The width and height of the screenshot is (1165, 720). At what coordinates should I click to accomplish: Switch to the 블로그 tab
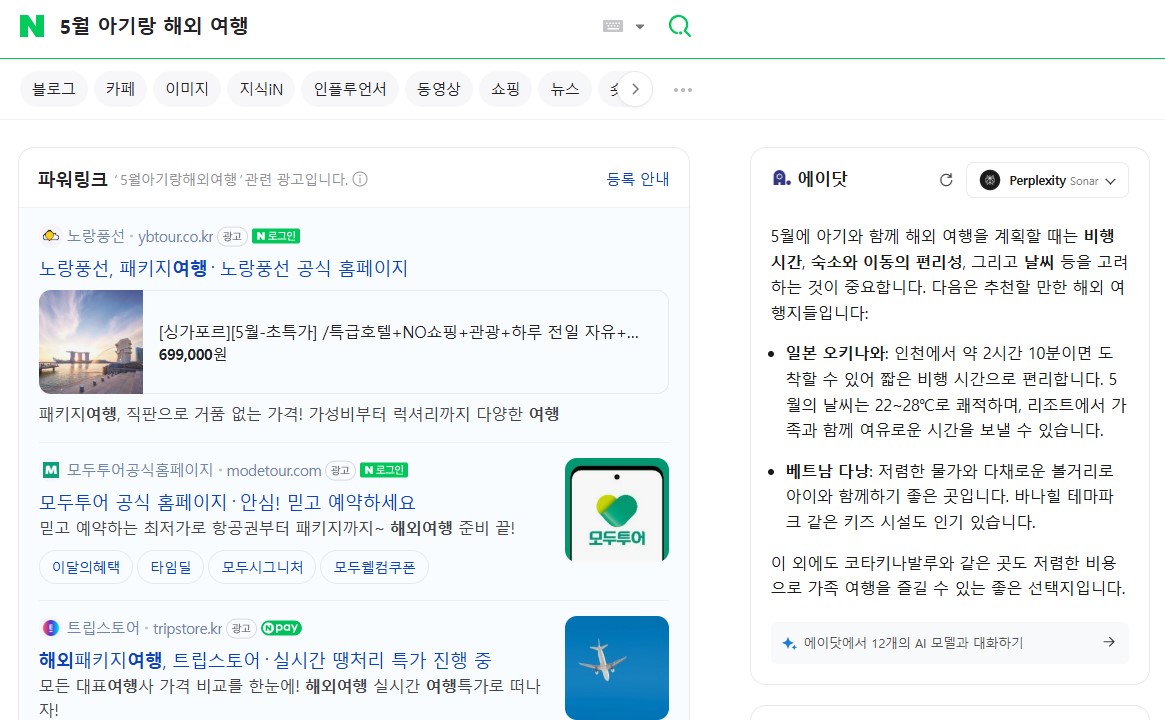tap(54, 89)
